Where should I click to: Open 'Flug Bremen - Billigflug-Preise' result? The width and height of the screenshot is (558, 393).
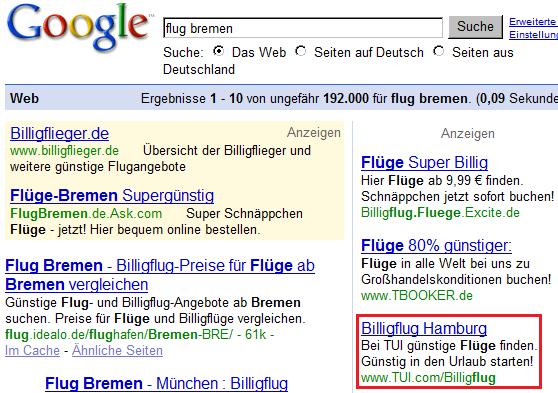click(160, 275)
